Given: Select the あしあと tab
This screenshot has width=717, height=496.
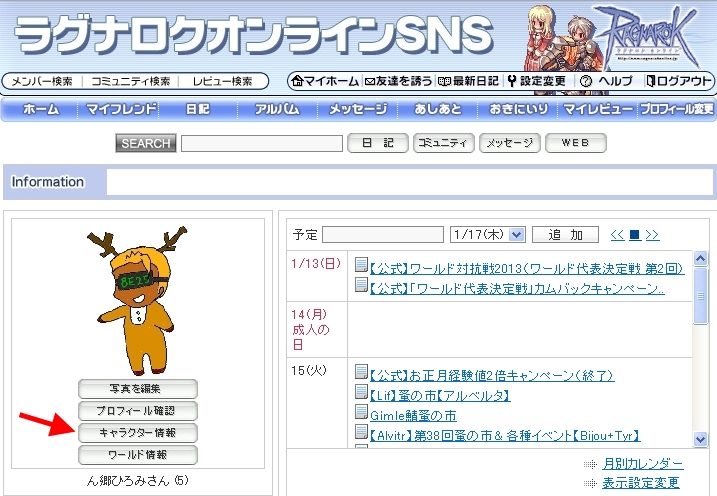Looking at the screenshot, I should coord(438,109).
